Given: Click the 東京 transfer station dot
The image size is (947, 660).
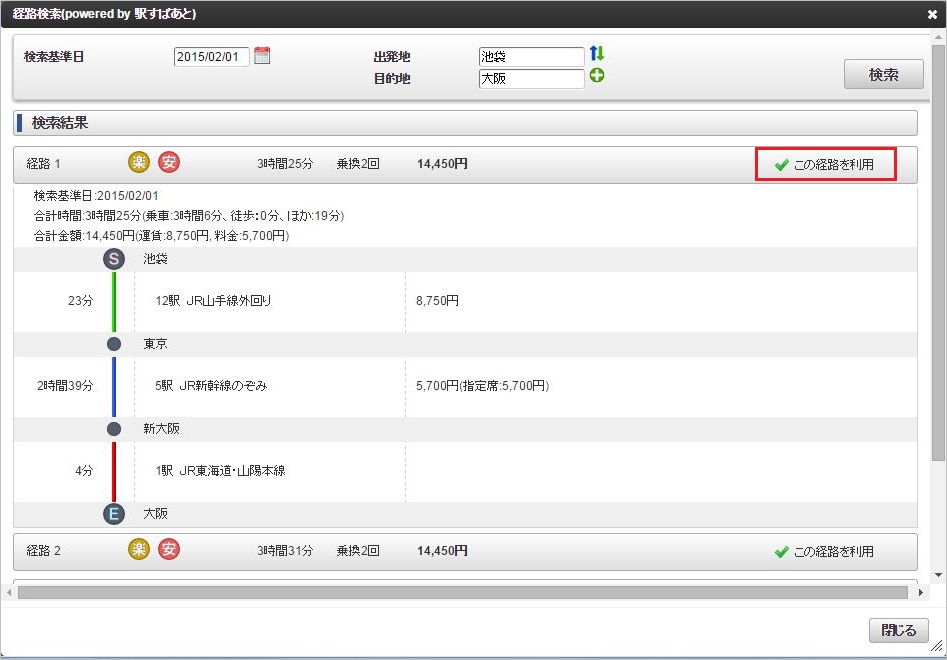Looking at the screenshot, I should [114, 344].
